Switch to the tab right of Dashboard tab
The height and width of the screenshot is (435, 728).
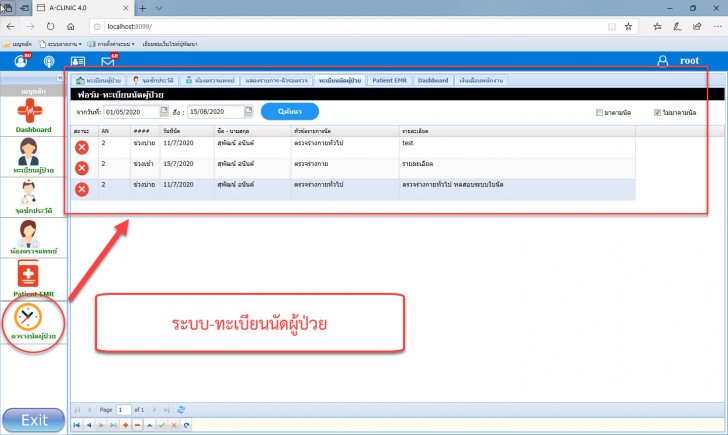481,80
